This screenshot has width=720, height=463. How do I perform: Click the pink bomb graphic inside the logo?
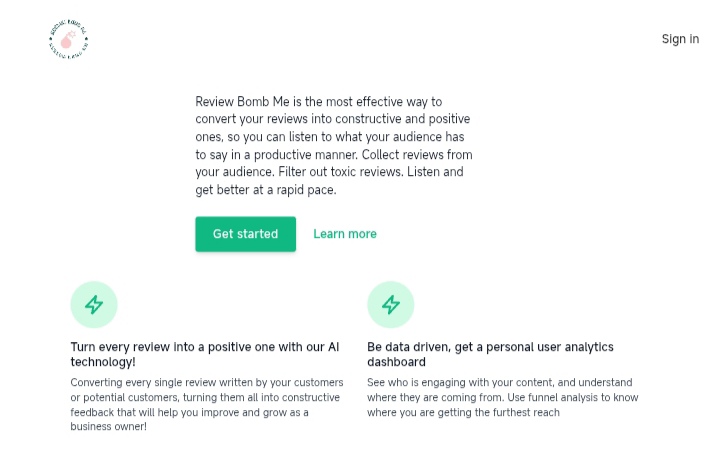(x=68, y=40)
